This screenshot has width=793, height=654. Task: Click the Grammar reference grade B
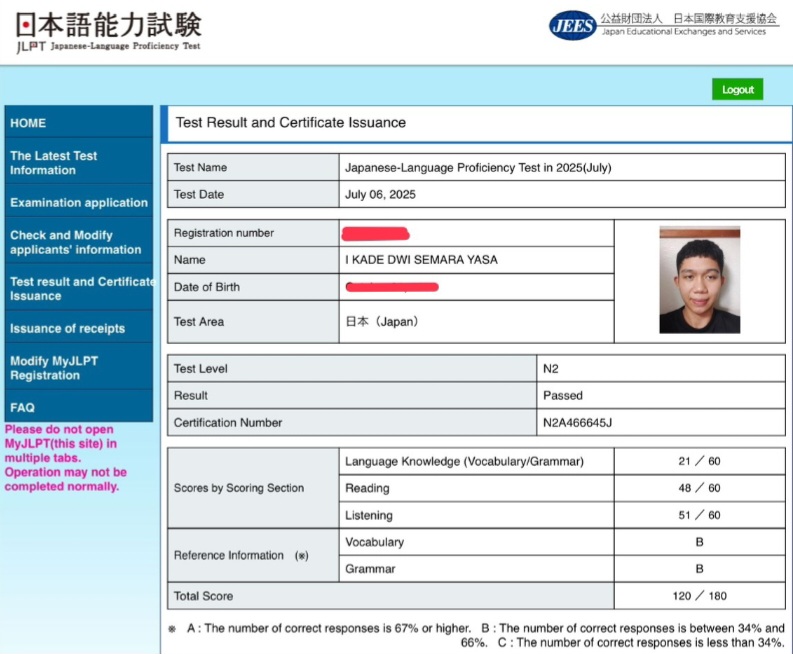tap(699, 569)
